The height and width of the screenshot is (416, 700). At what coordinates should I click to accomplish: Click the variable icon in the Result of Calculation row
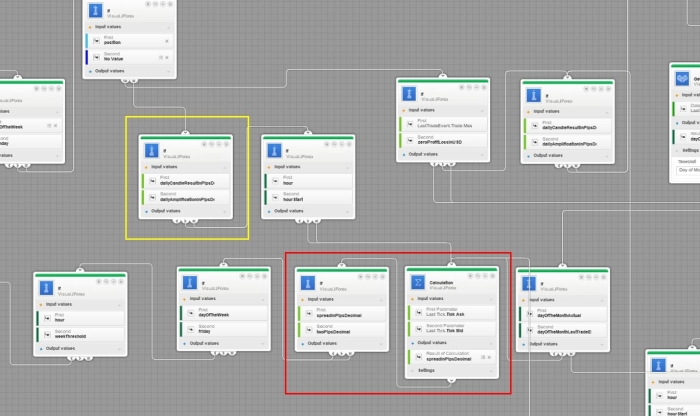[419, 357]
